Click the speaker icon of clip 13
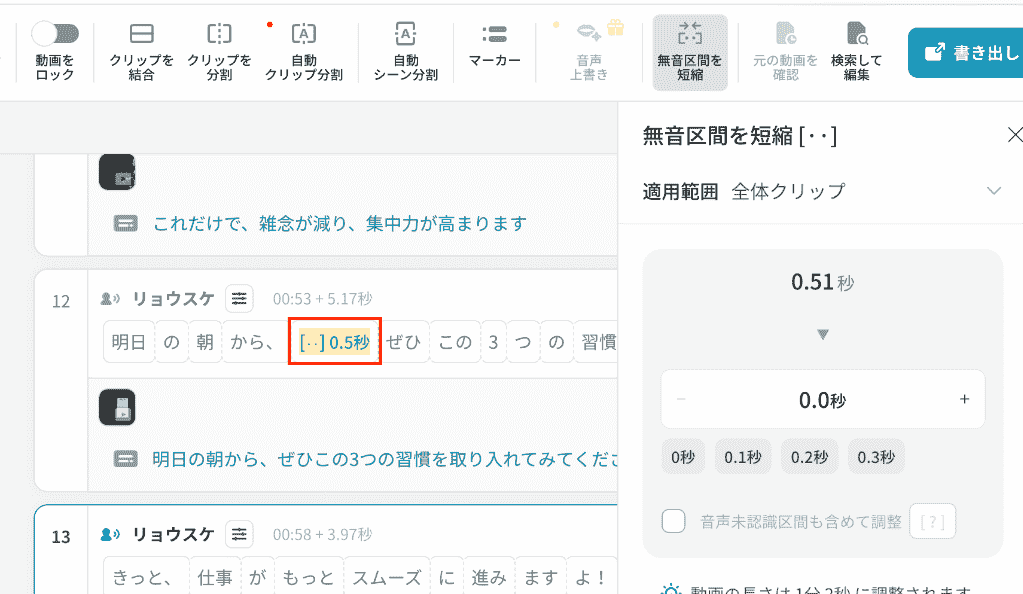 point(110,535)
